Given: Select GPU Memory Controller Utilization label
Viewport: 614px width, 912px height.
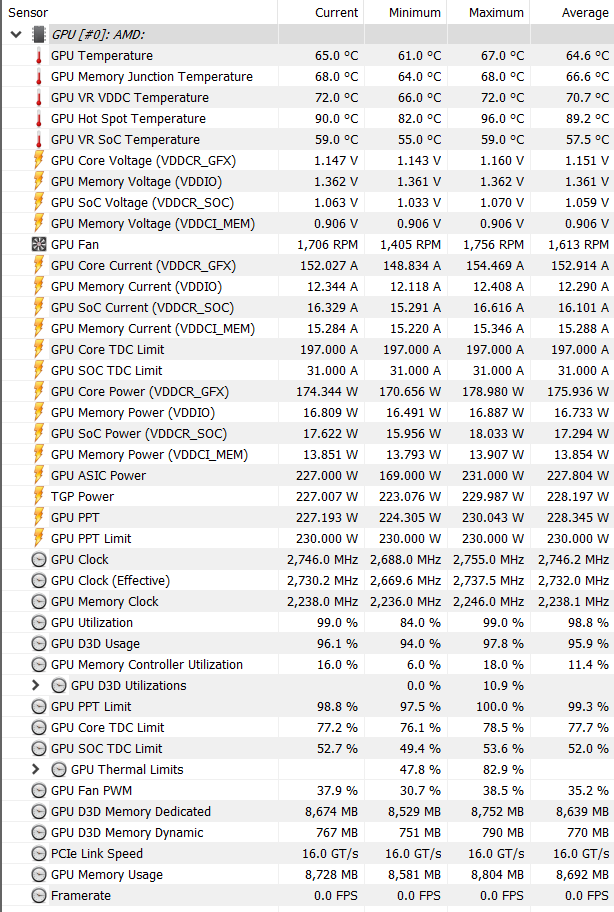Looking at the screenshot, I should (x=147, y=664).
